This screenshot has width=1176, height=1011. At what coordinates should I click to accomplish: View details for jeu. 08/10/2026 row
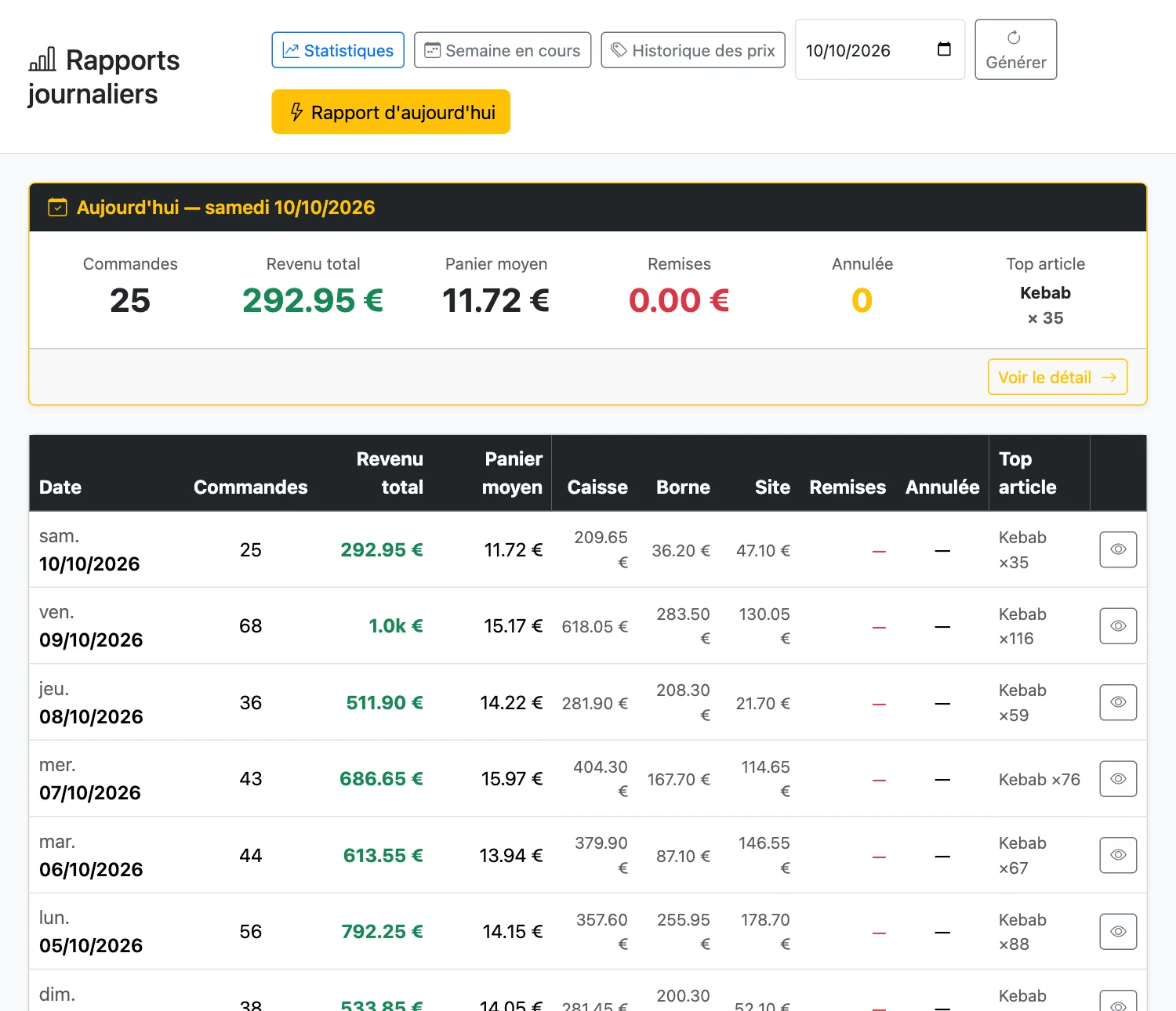click(x=1118, y=702)
